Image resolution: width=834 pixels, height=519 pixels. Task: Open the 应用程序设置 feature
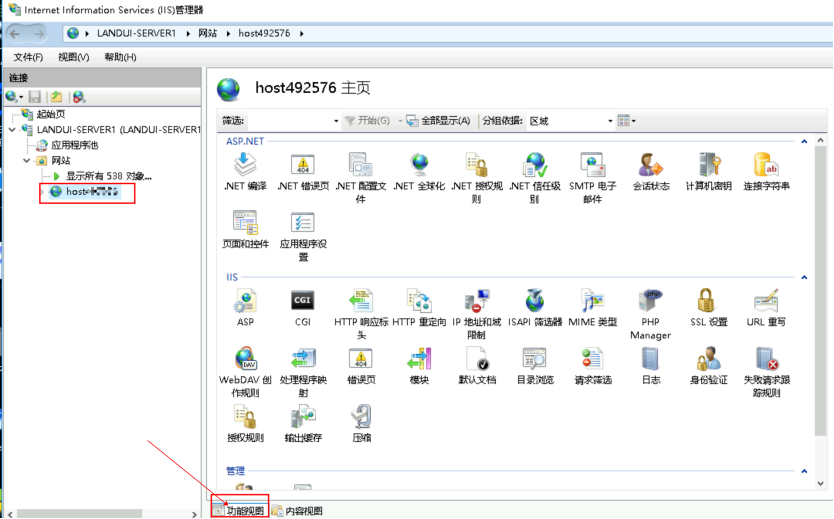click(303, 236)
